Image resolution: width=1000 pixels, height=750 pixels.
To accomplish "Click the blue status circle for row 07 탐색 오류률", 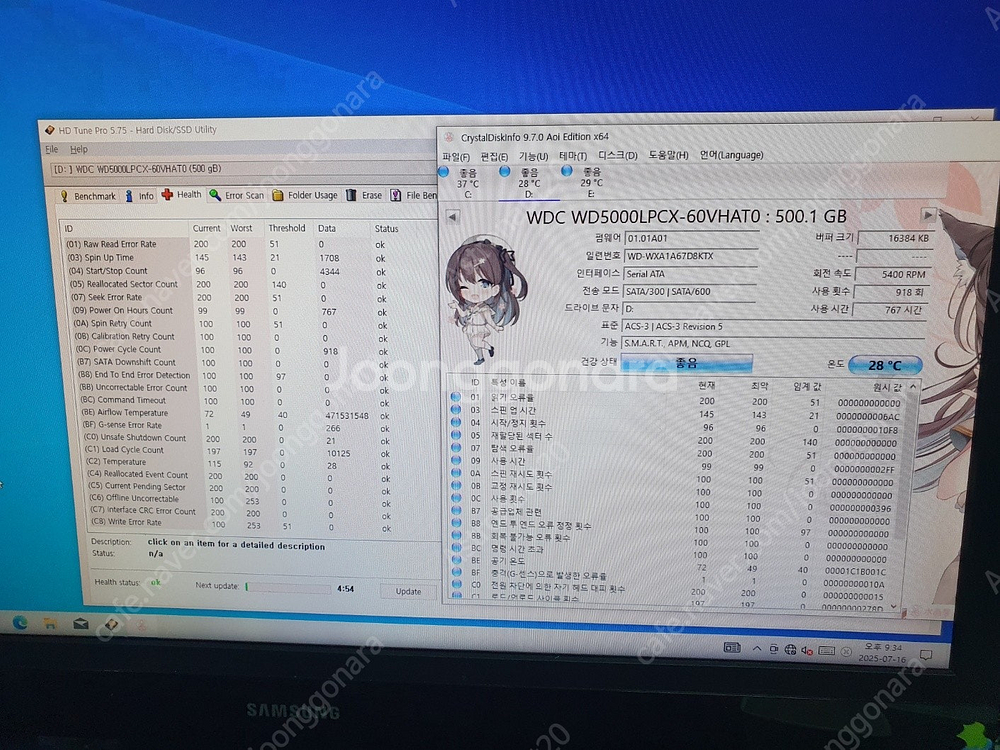I will pyautogui.click(x=456, y=448).
